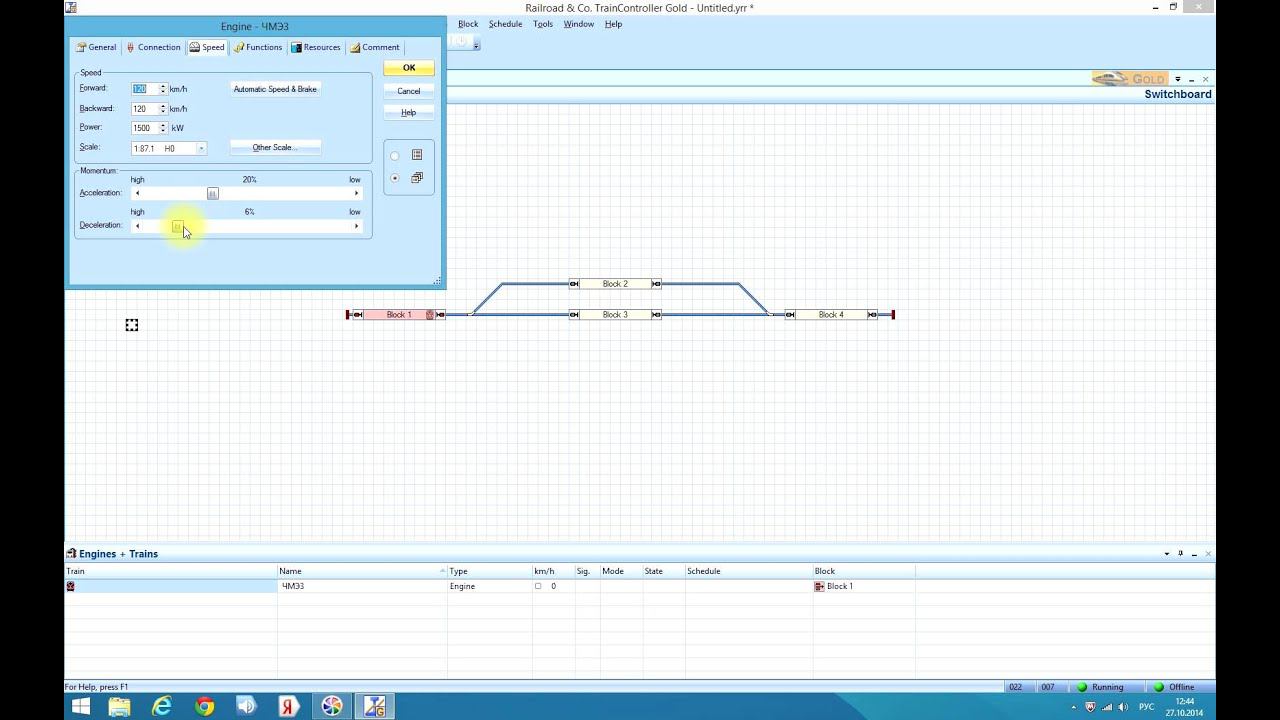Click the Other Scale button
The height and width of the screenshot is (720, 1280).
pyautogui.click(x=275, y=147)
